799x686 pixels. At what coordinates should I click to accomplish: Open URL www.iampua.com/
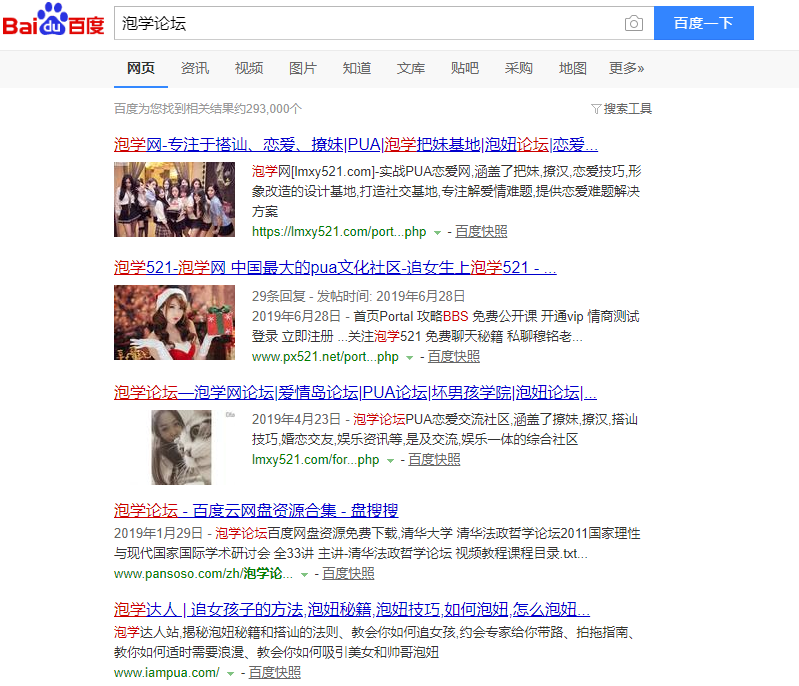tap(167, 673)
